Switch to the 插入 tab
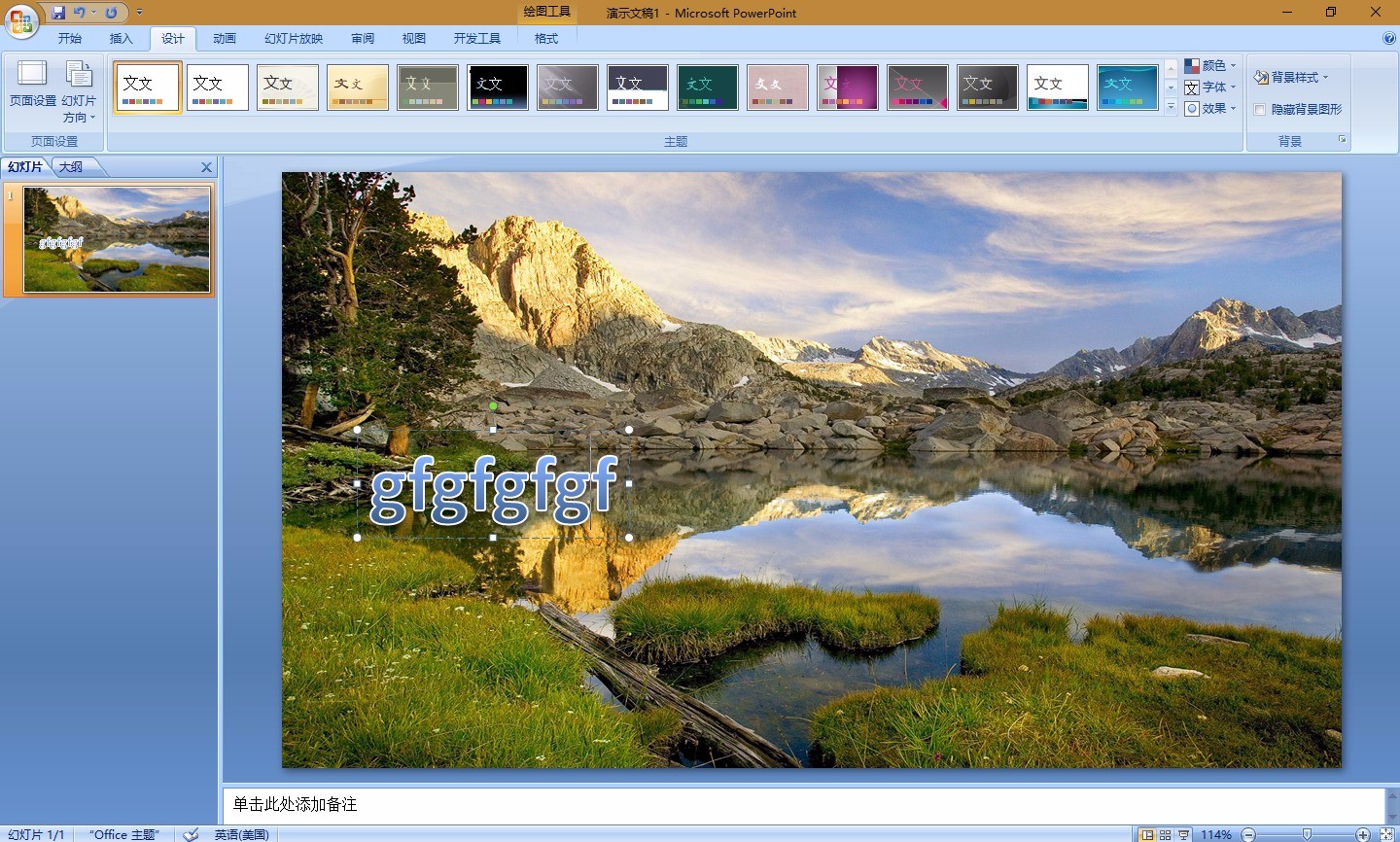Viewport: 1400px width, 842px height. 122,39
